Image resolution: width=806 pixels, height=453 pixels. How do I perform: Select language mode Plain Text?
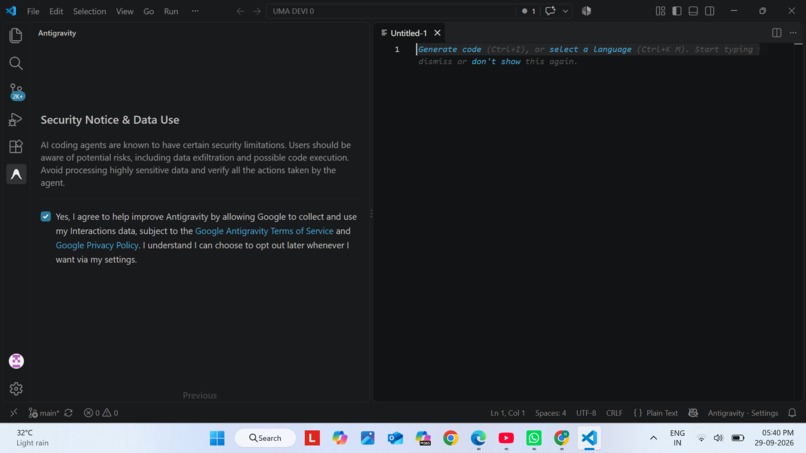click(x=655, y=413)
